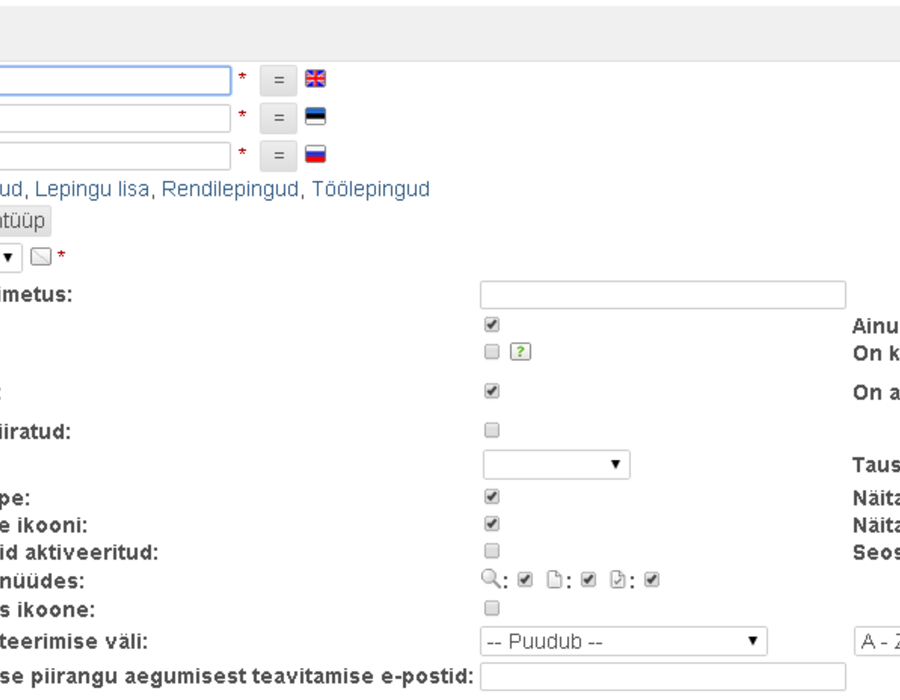Click the partially visible tüüp button
Viewport: 900px width, 700px height.
(24, 221)
